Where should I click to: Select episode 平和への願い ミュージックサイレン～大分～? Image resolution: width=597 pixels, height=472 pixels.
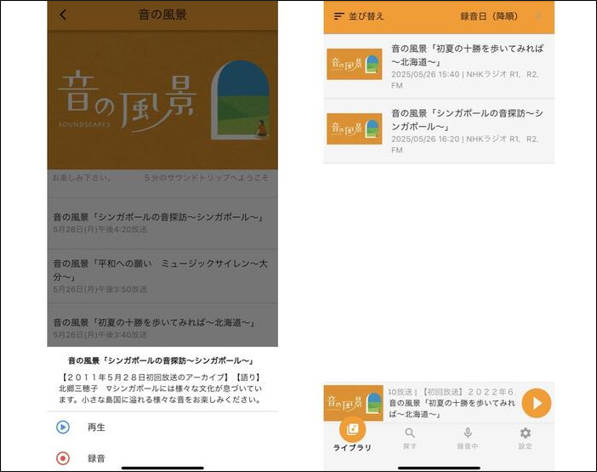click(163, 276)
